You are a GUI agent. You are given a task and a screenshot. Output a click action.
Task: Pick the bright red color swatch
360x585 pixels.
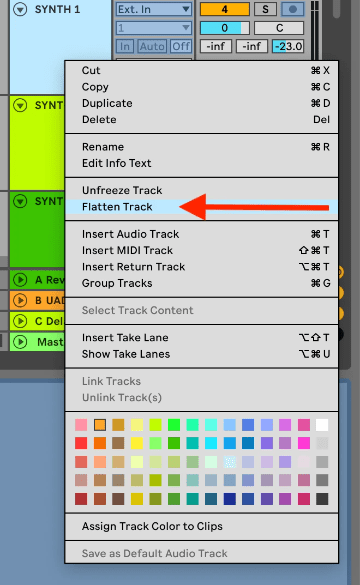(81, 443)
